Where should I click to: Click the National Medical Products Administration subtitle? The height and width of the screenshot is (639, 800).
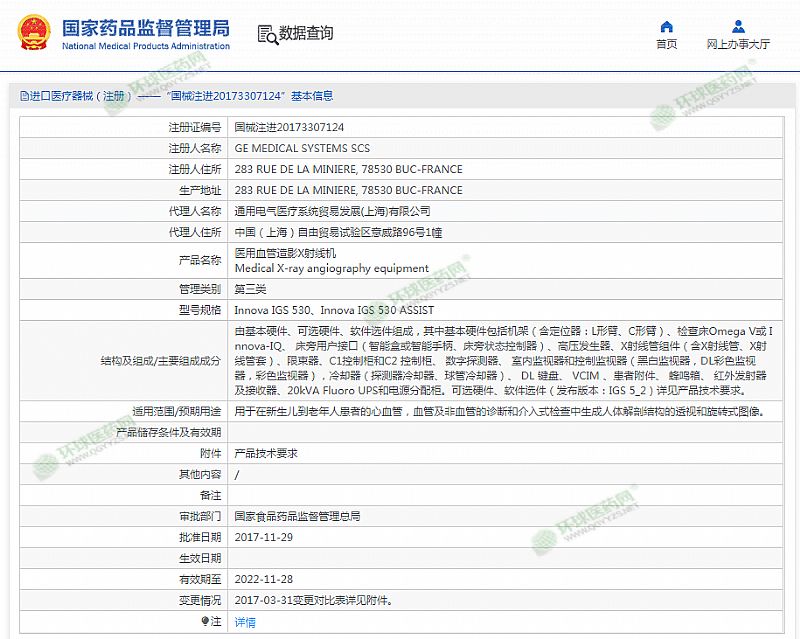[146, 46]
